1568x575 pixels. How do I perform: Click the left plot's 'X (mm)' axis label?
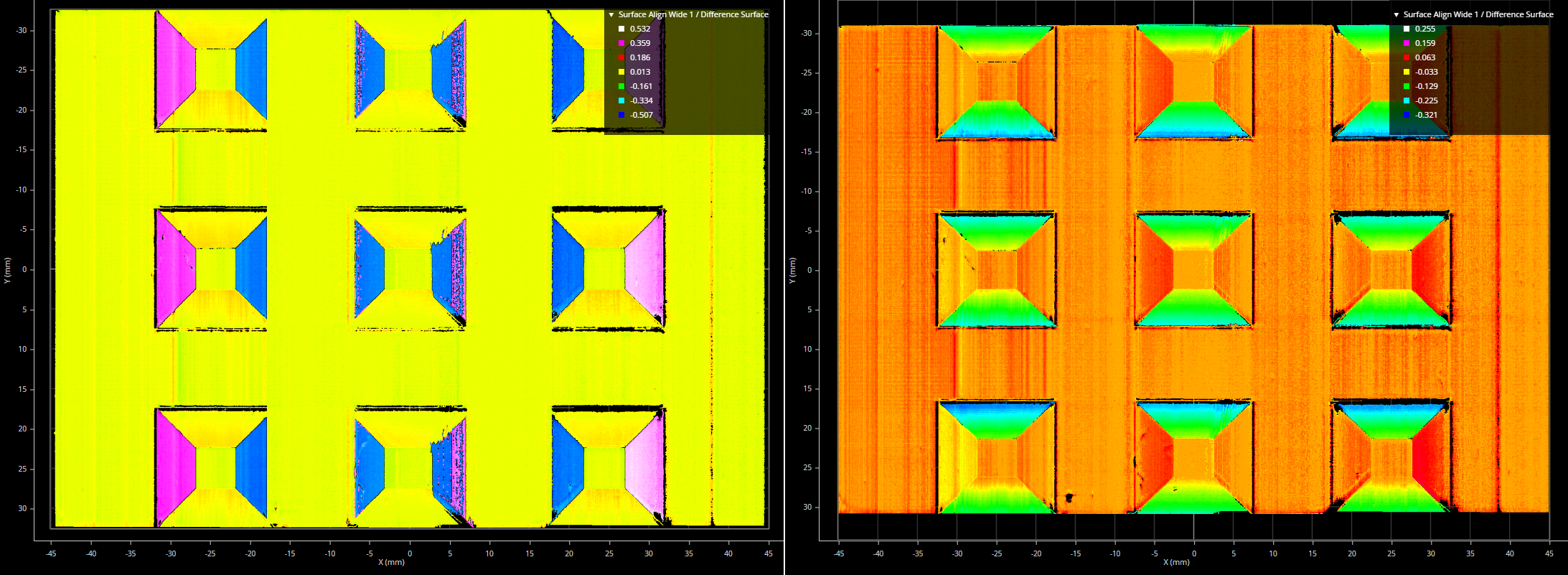(x=391, y=562)
